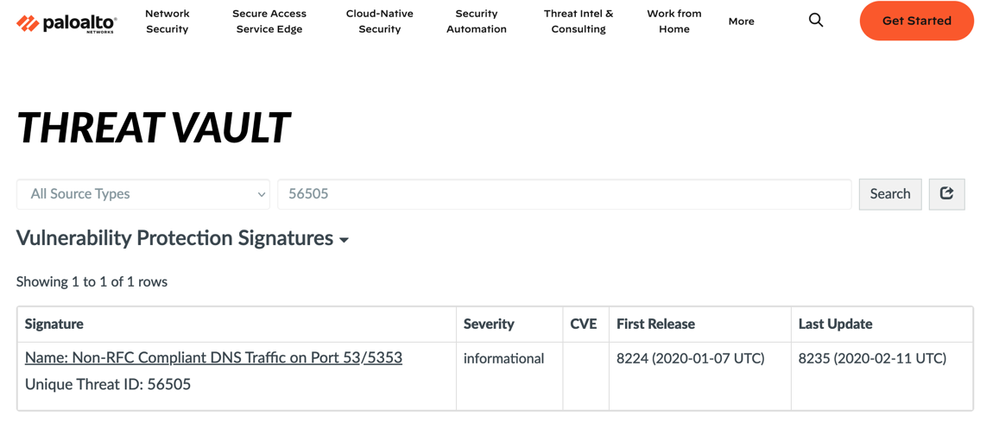Open the Work from Home menu
The image size is (999, 441).
(674, 21)
